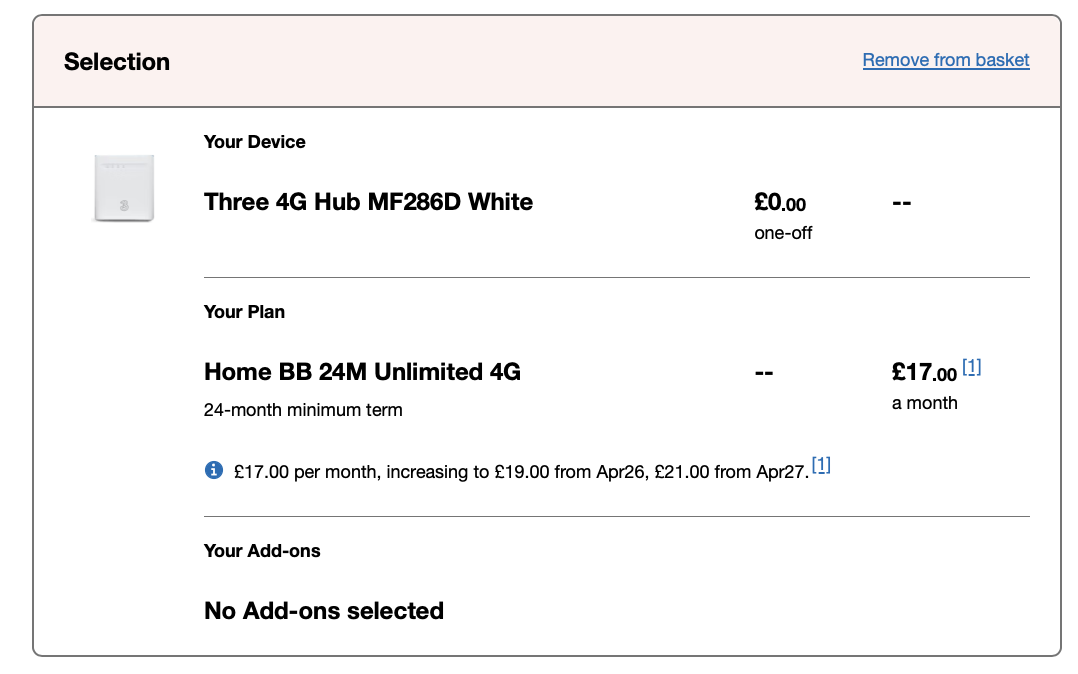This screenshot has height=674, width=1078.
Task: Open footnote [1] next to £17.00 price
Action: (971, 367)
